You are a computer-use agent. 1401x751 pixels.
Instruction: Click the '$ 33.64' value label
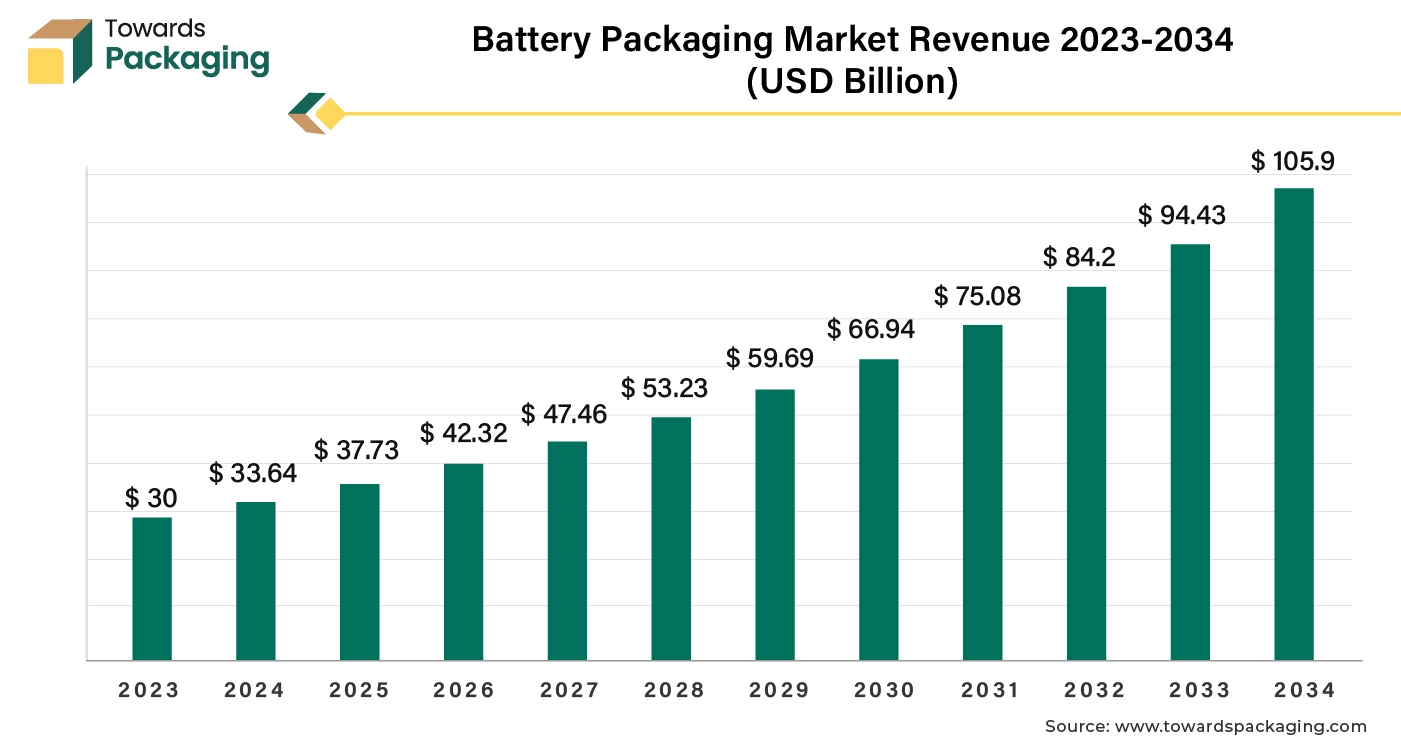coord(253,473)
